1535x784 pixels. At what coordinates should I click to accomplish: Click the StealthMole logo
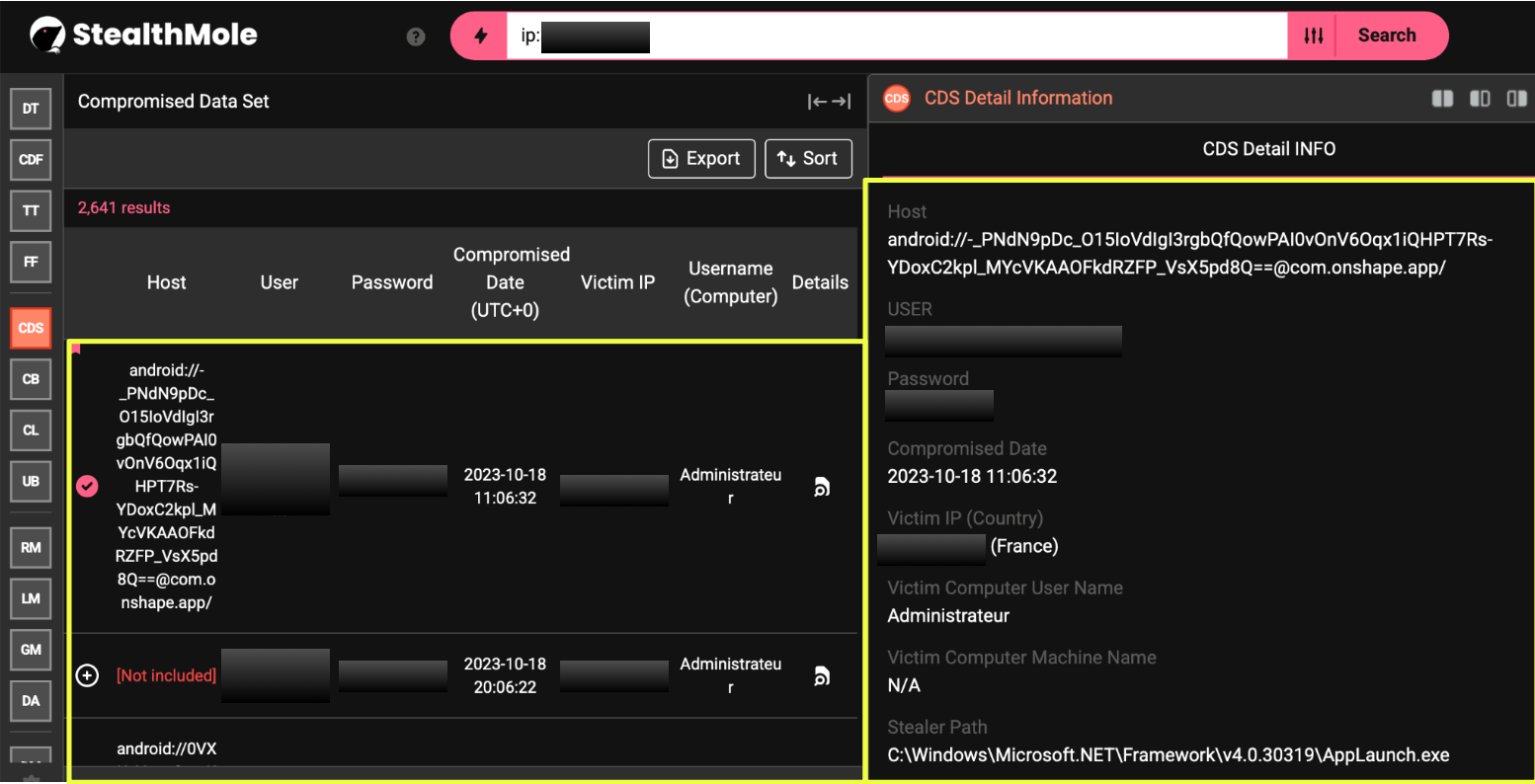pyautogui.click(x=144, y=36)
